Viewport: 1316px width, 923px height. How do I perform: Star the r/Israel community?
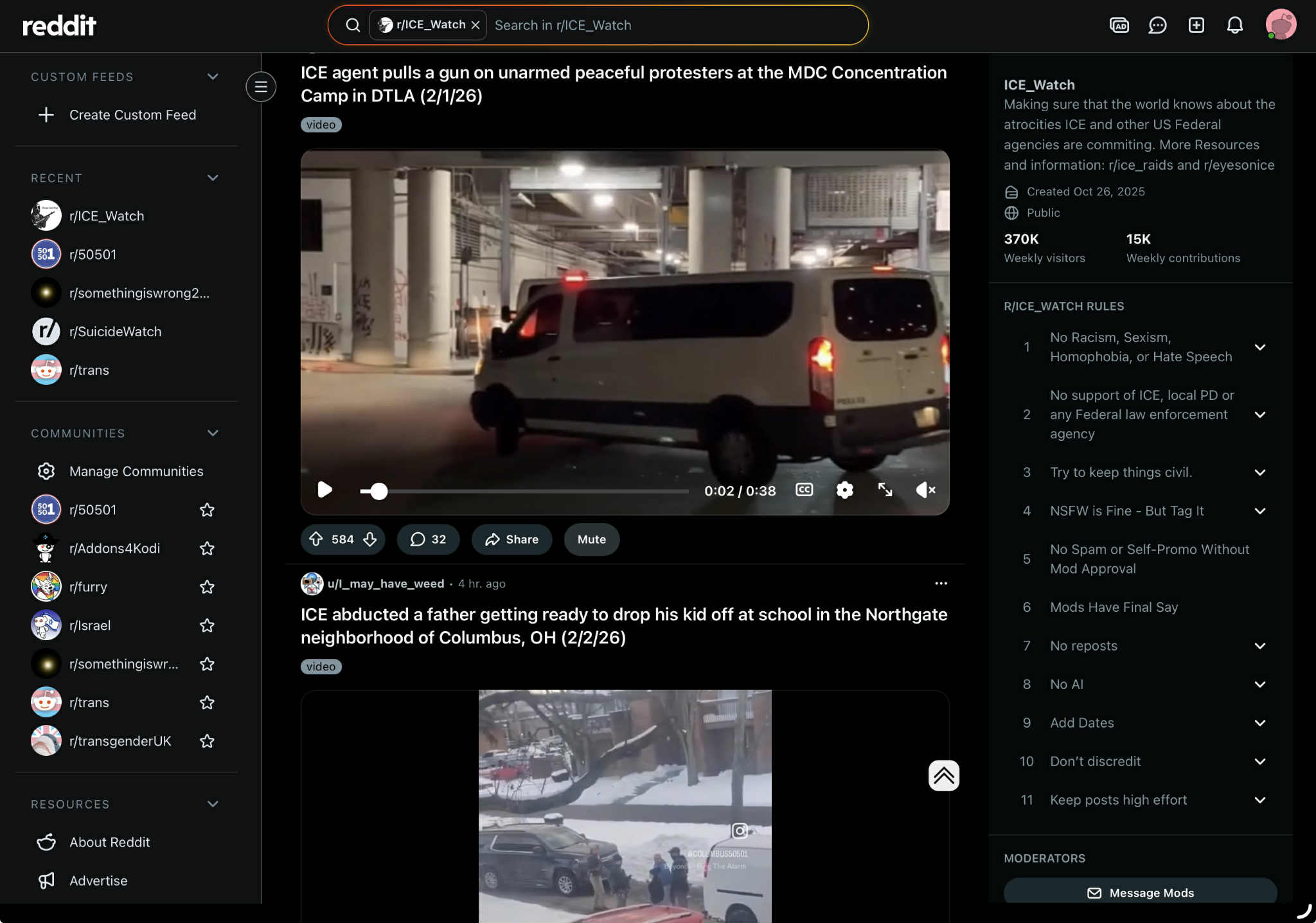(x=207, y=625)
